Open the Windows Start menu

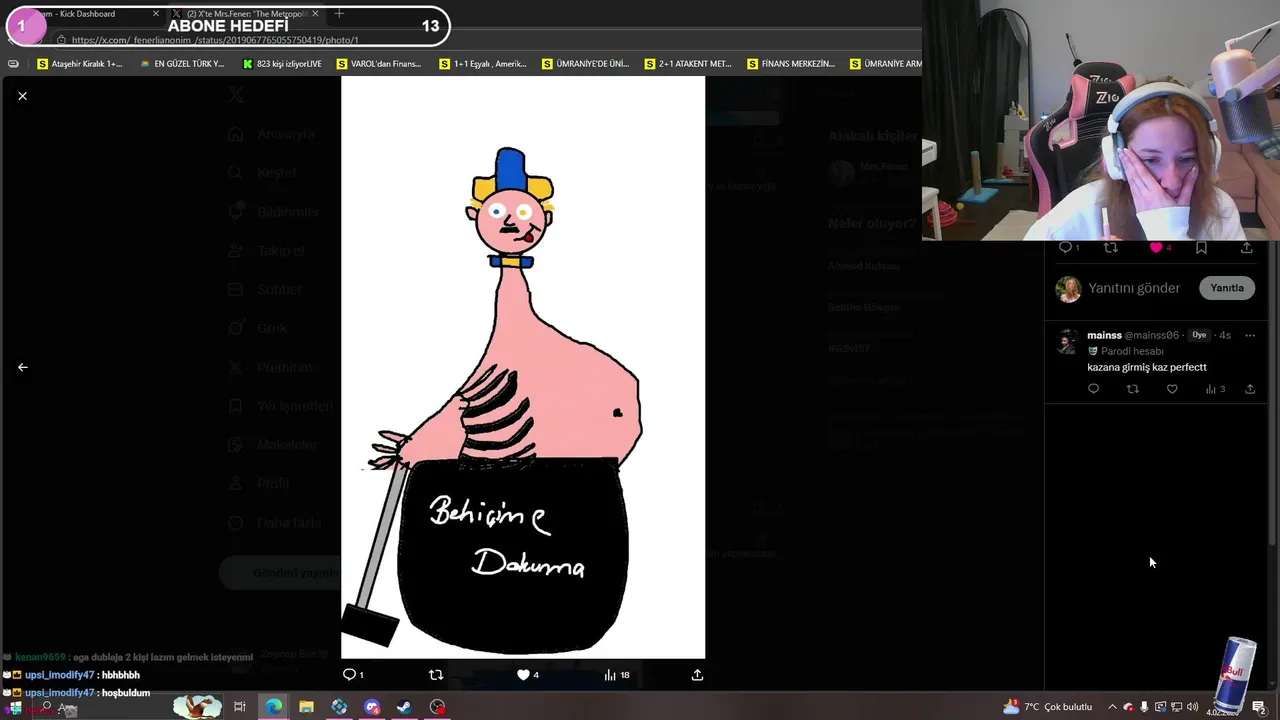click(14, 707)
